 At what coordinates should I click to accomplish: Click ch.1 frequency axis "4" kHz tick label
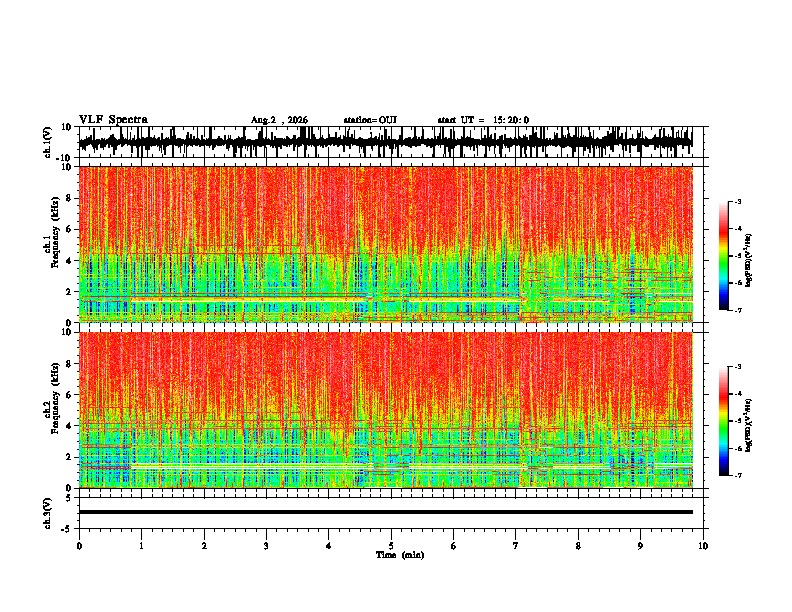70,261
